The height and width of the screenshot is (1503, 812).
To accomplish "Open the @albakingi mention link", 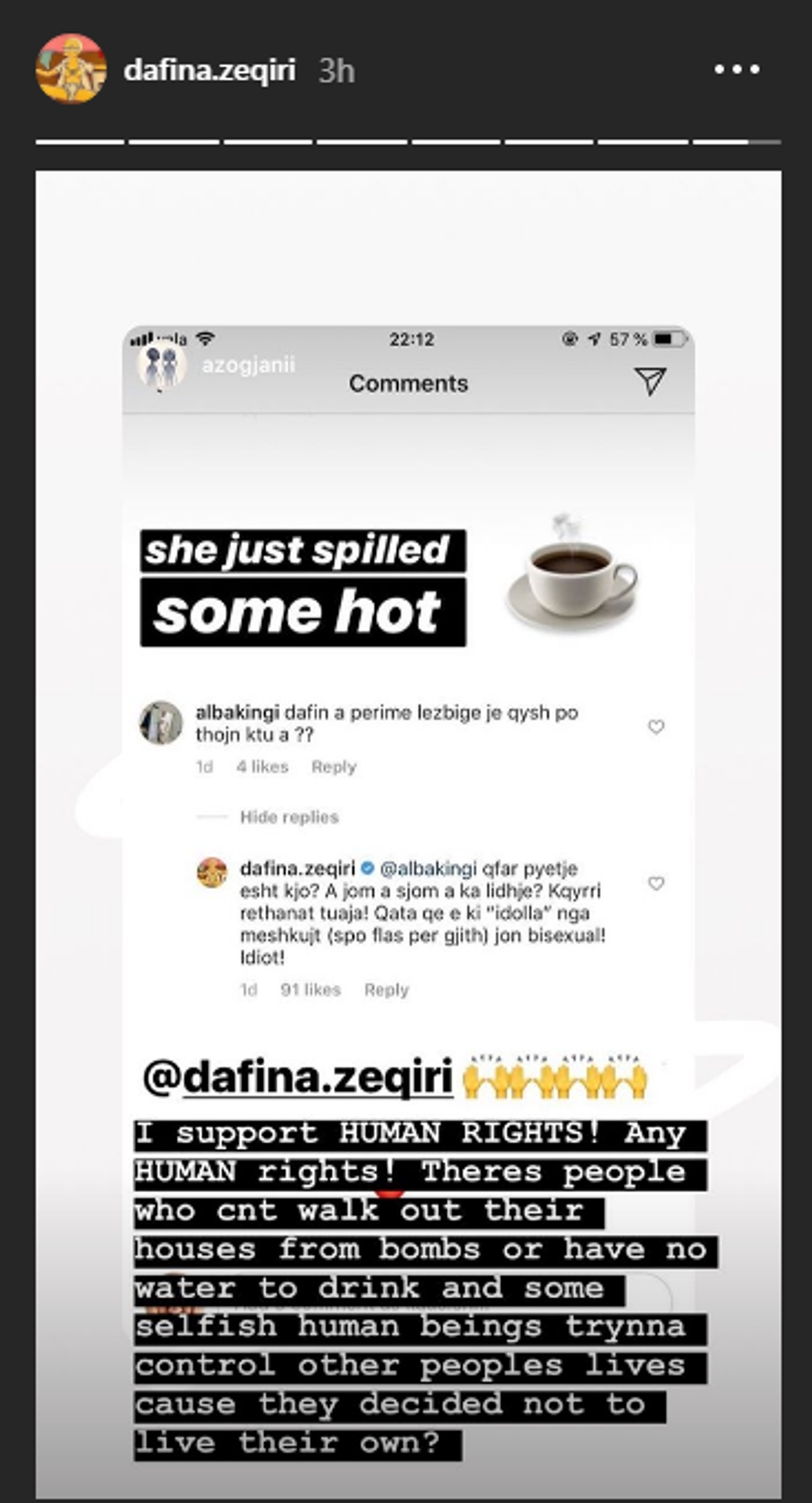I will point(428,869).
